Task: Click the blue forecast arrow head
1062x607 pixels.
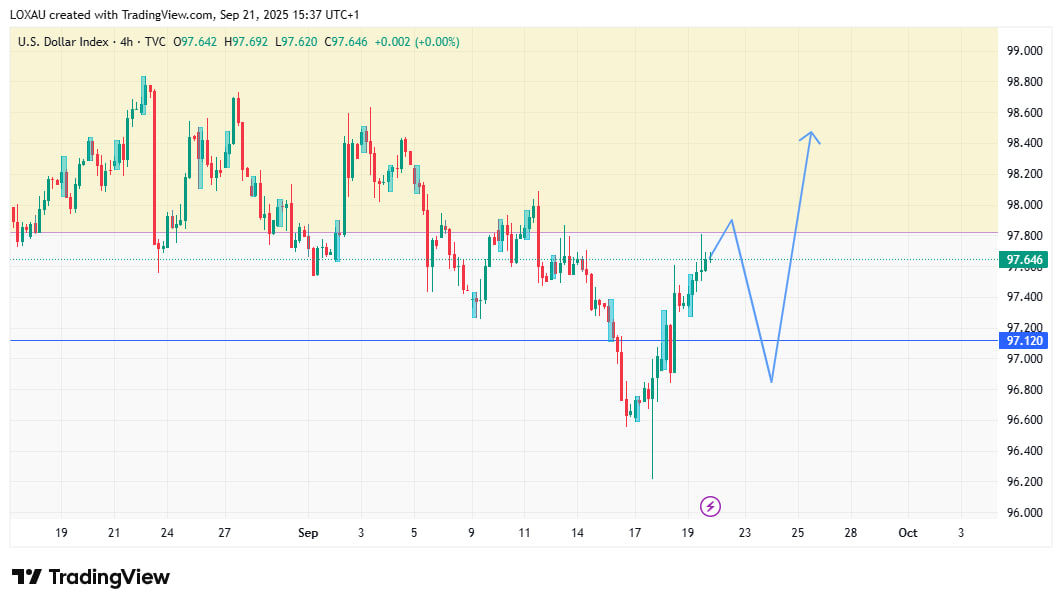Action: 811,134
